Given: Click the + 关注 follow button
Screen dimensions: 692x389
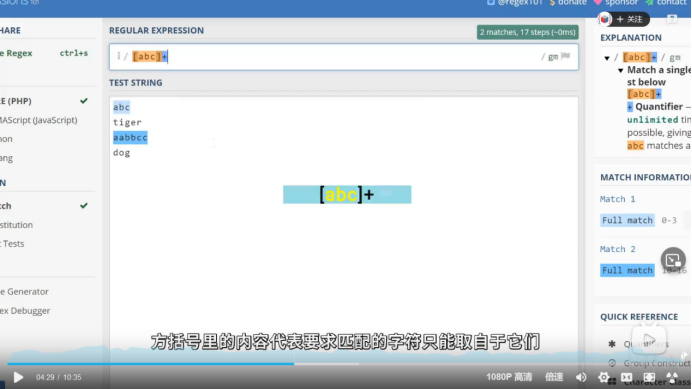Looking at the screenshot, I should [629, 19].
